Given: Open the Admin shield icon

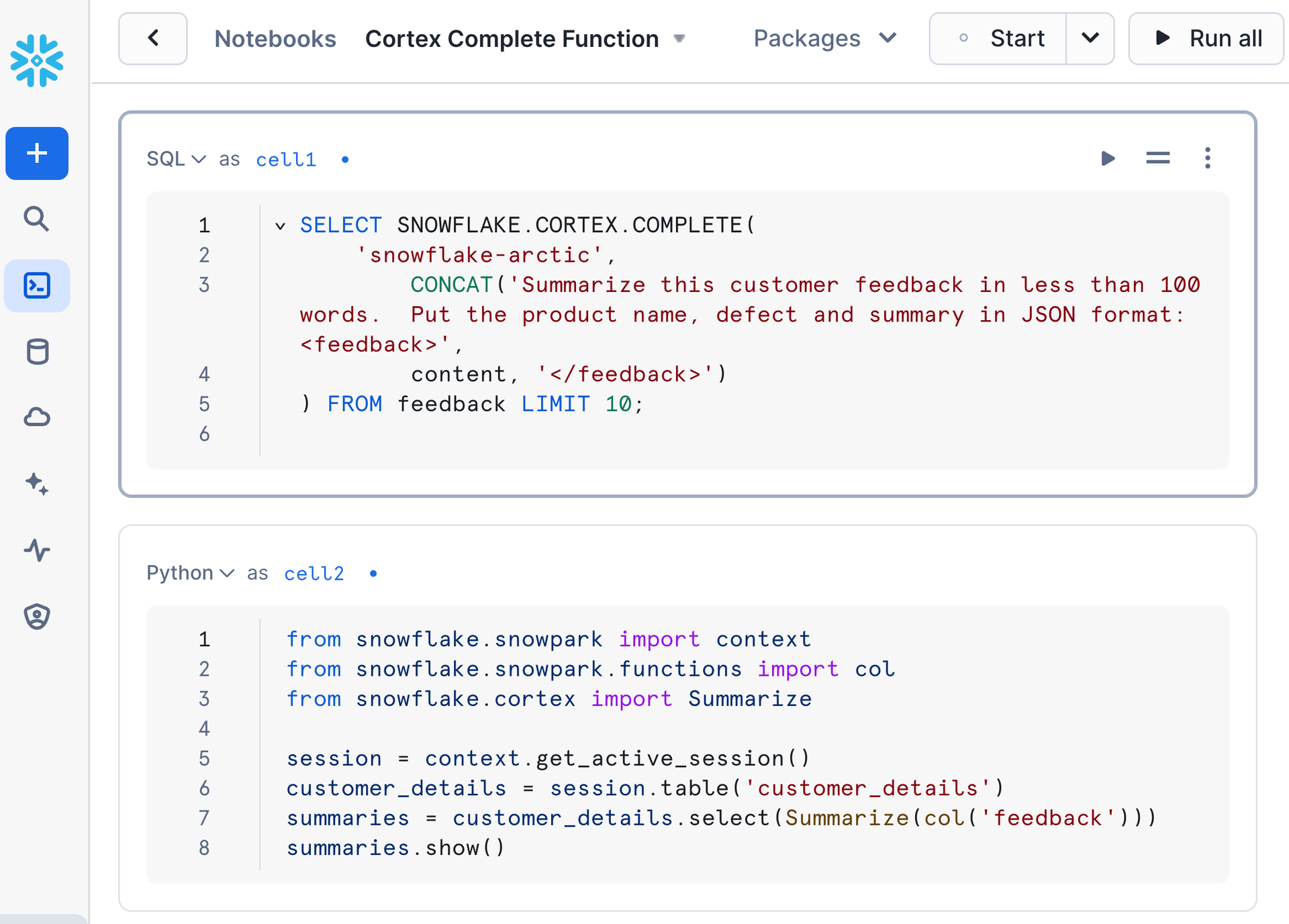Looking at the screenshot, I should tap(37, 616).
